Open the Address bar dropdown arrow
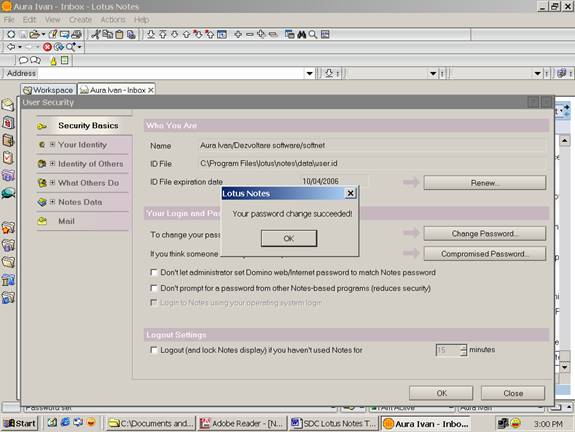 pos(310,73)
